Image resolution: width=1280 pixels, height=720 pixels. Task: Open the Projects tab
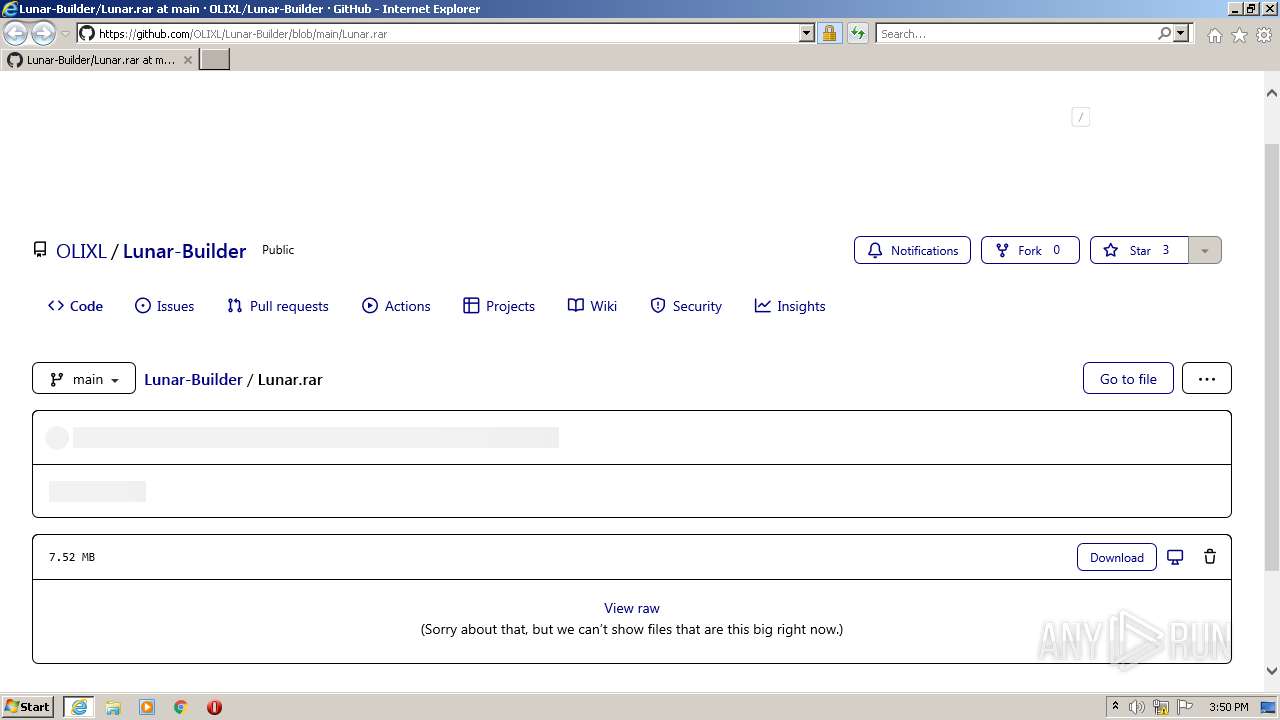[499, 306]
